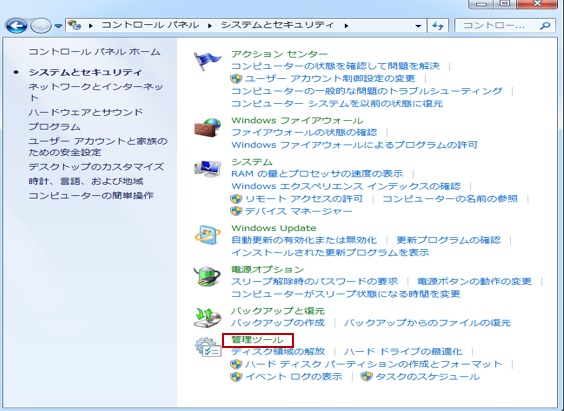Open ユーザー アカウントと家族のための安全設定
The height and width of the screenshot is (411, 564).
pos(98,146)
